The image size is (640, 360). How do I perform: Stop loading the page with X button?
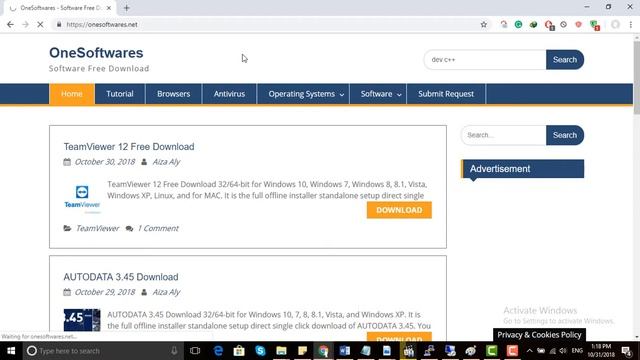[40, 24]
